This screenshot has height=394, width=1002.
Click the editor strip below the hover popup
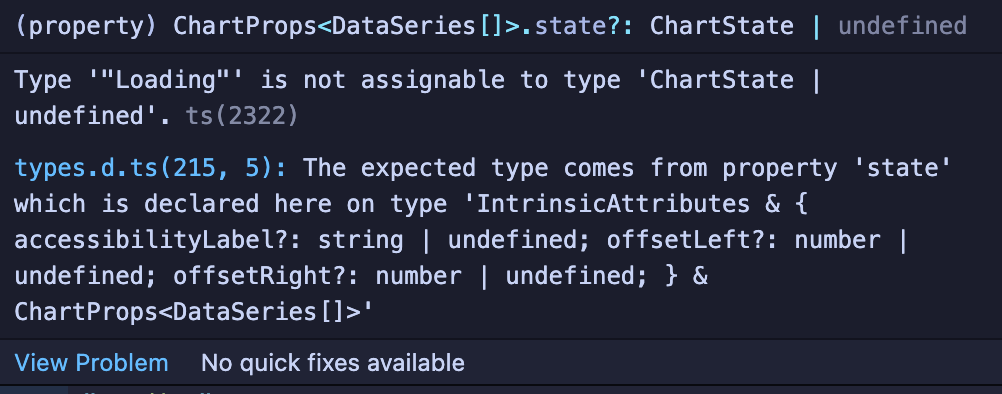[501, 390]
